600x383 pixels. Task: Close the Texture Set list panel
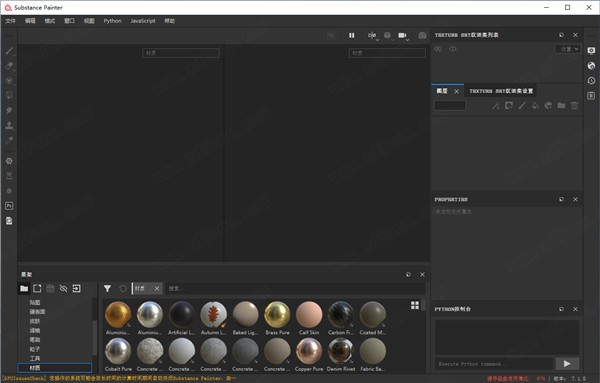click(x=575, y=35)
